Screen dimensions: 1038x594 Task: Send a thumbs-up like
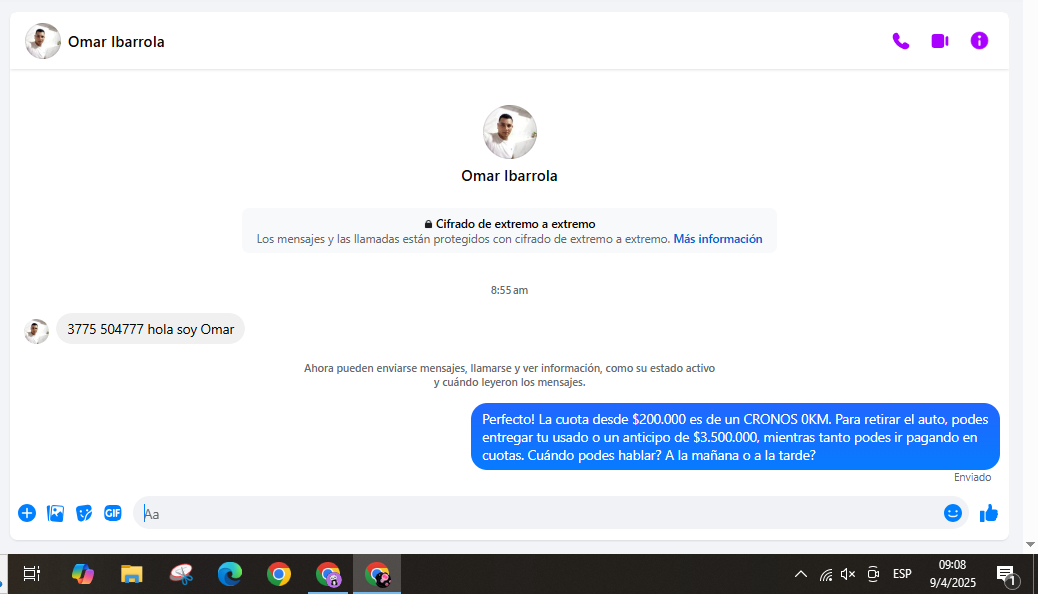tap(988, 513)
